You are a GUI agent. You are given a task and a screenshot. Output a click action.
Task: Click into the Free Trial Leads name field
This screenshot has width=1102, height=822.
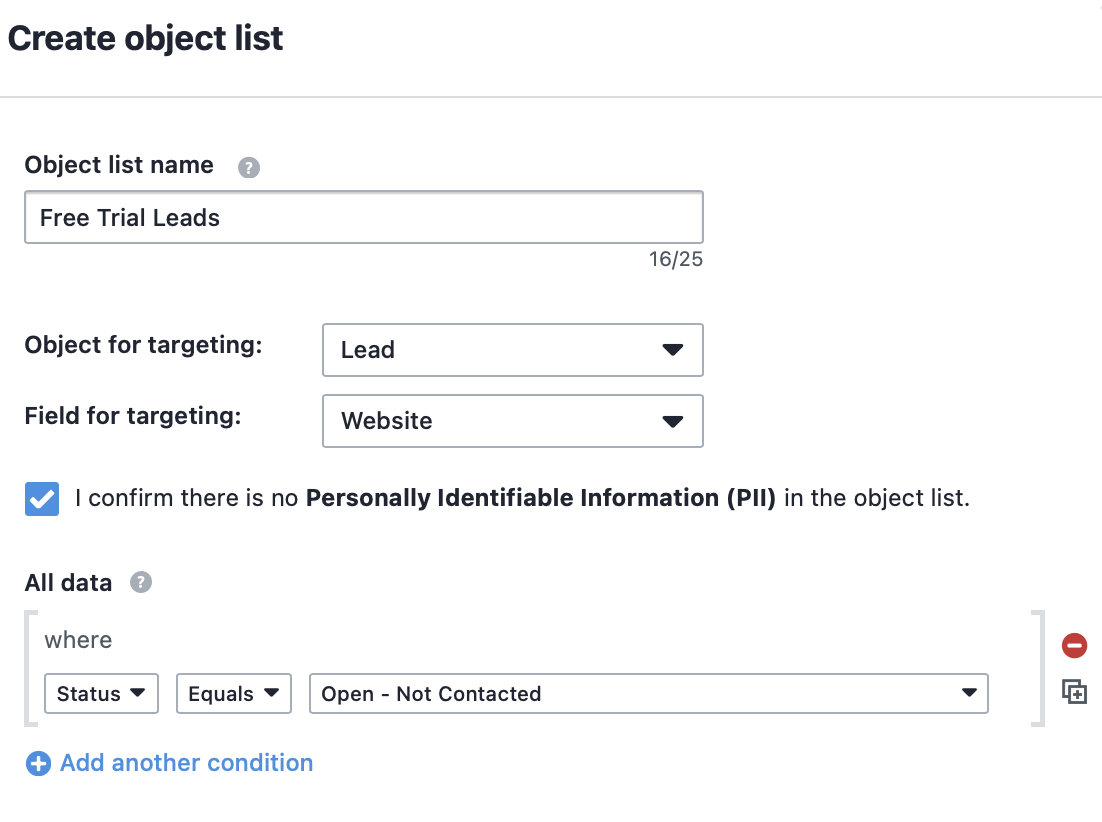(364, 217)
